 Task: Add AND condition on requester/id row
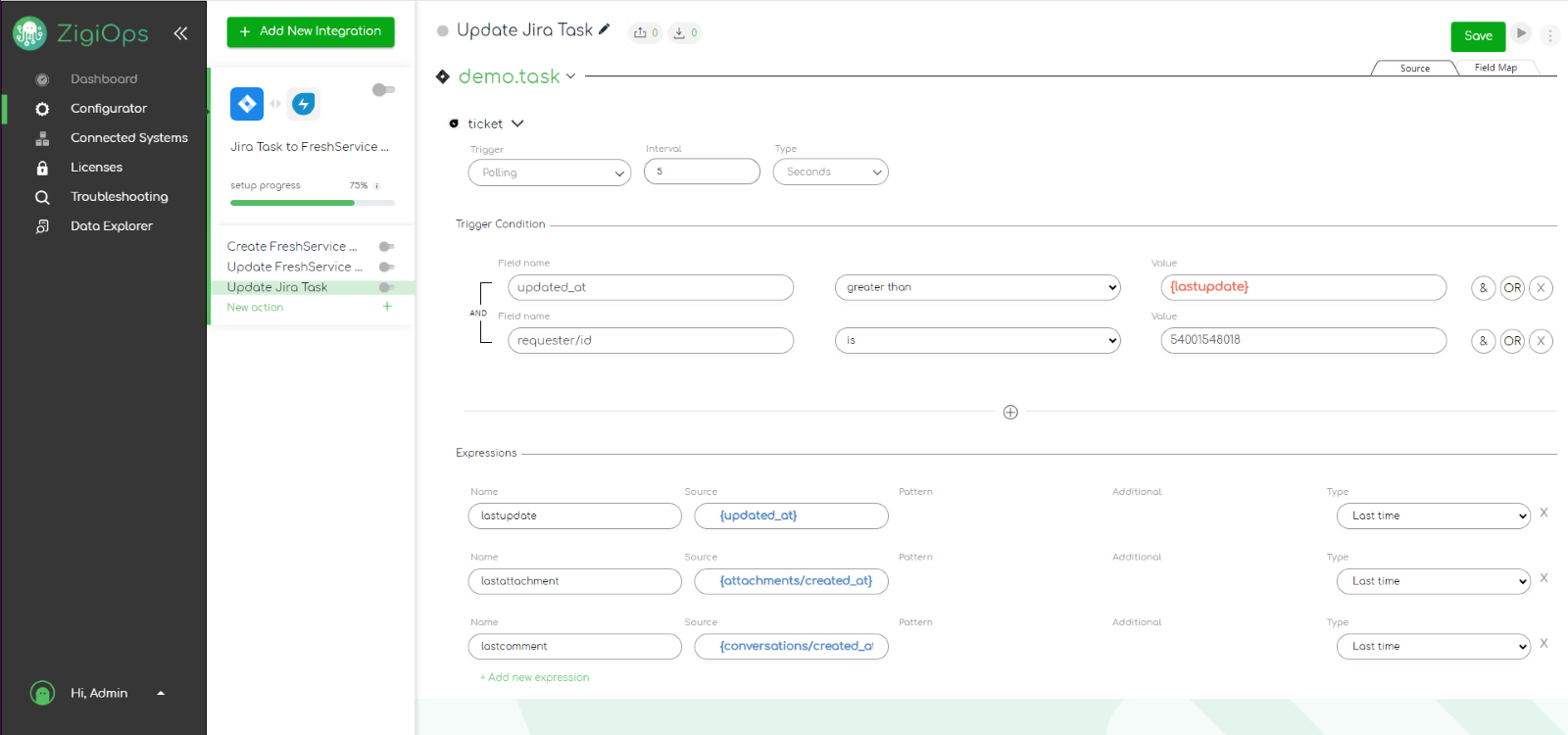1484,341
